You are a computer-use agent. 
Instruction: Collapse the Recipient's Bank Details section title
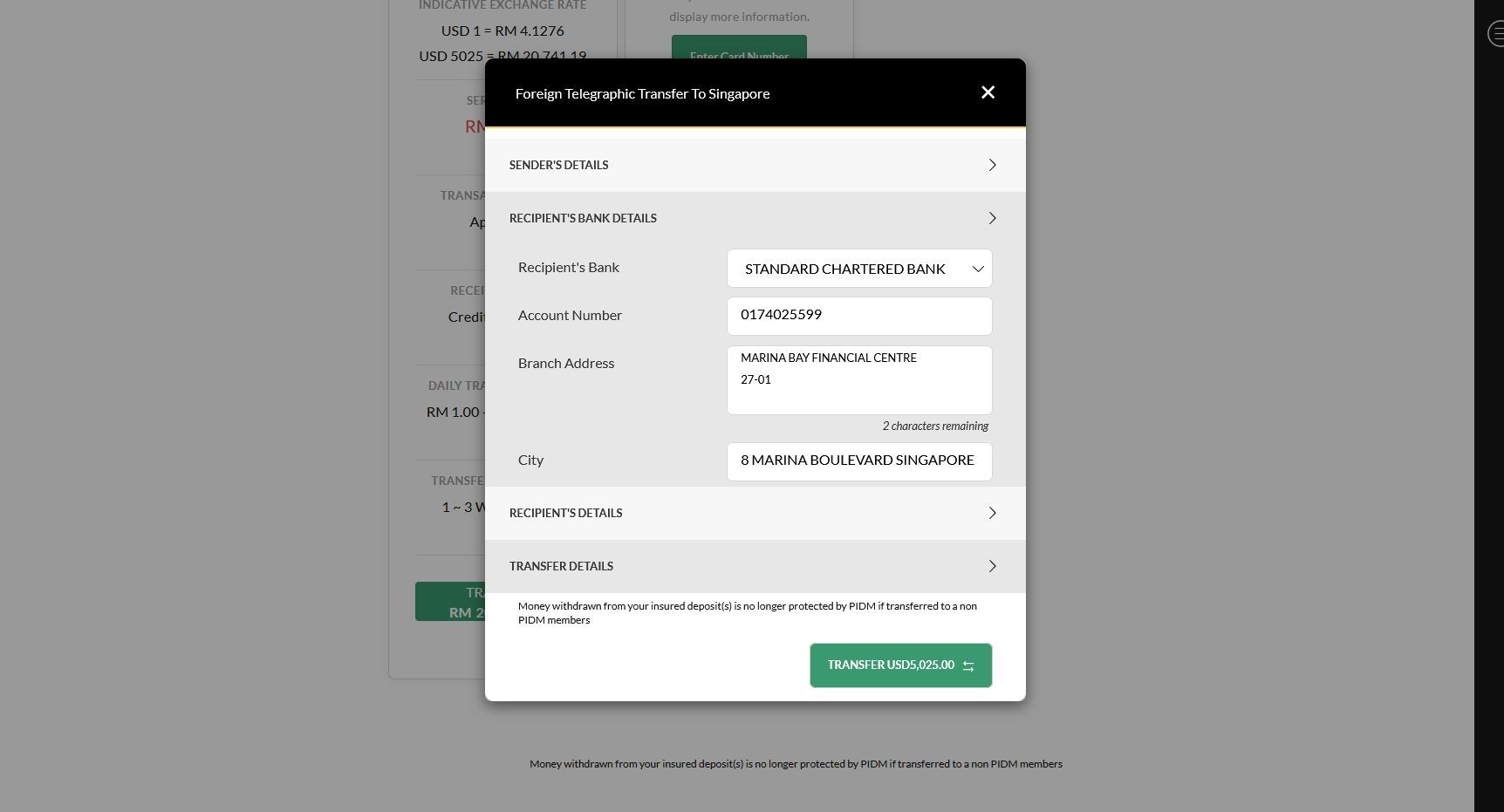pyautogui.click(x=583, y=218)
